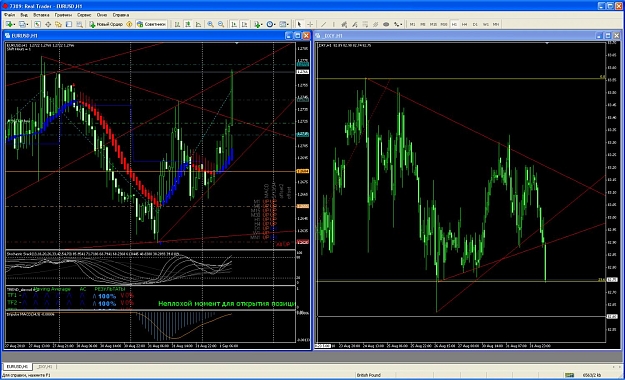Select the Crosshair tool
Image resolution: width=625 pixels, height=380 pixels.
310,24
